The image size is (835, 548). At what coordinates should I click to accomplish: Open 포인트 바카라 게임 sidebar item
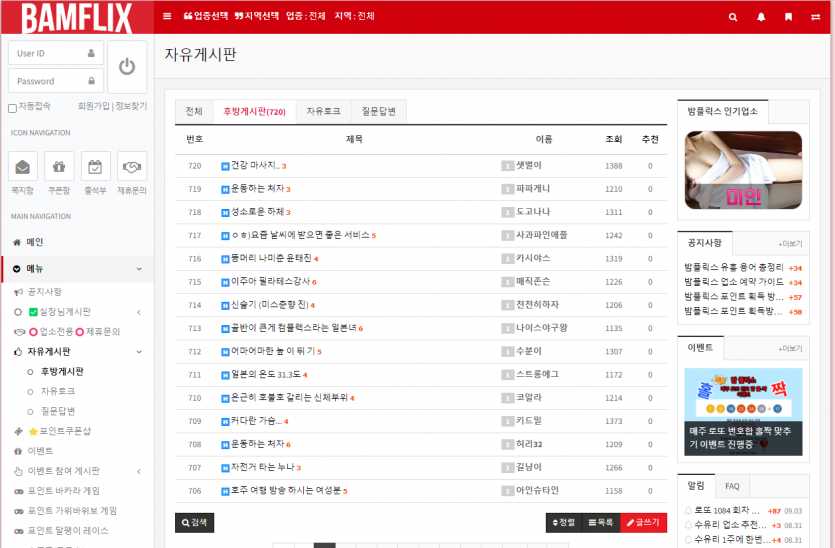63,491
